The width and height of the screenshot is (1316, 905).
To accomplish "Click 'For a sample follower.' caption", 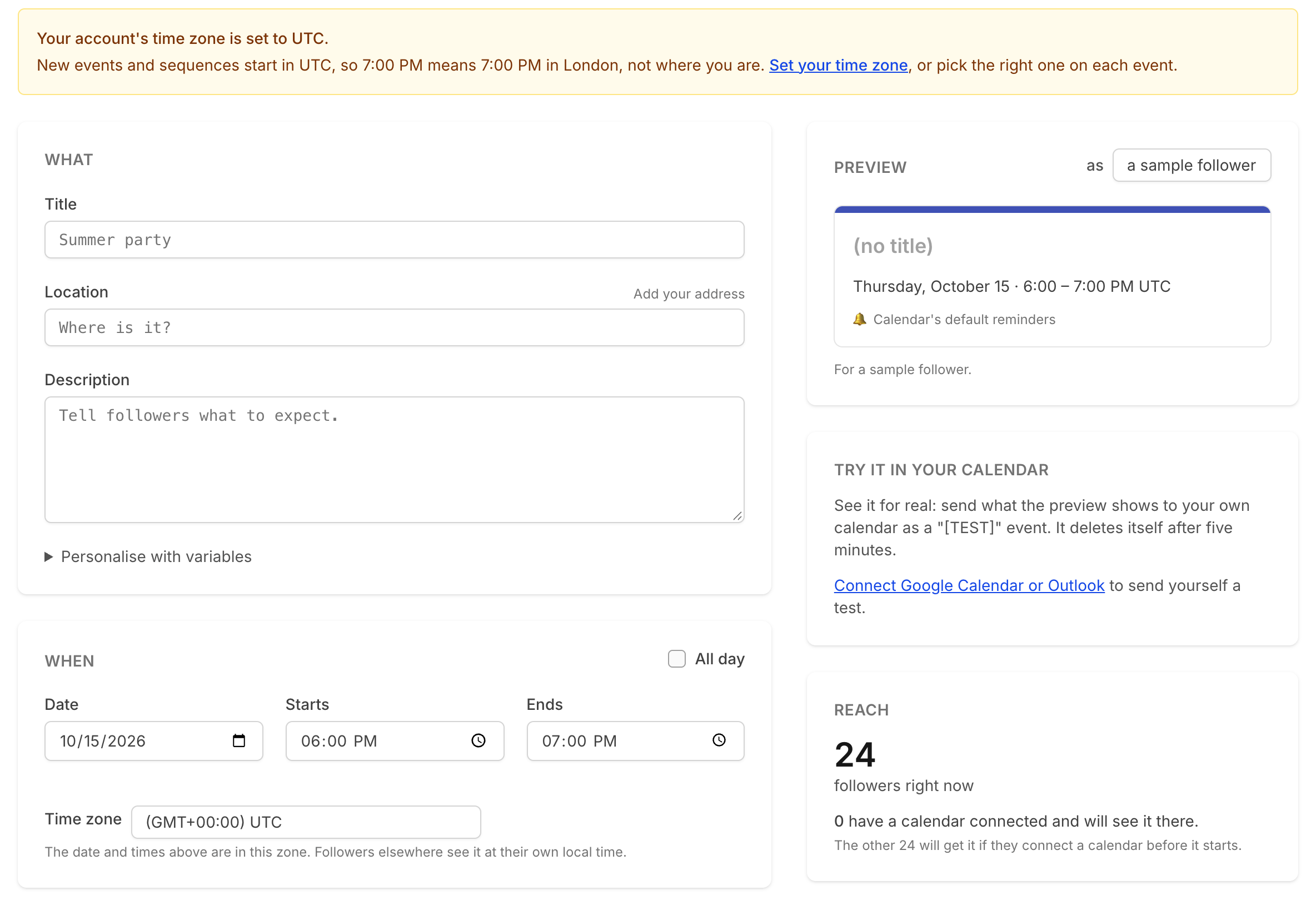I will tap(903, 370).
